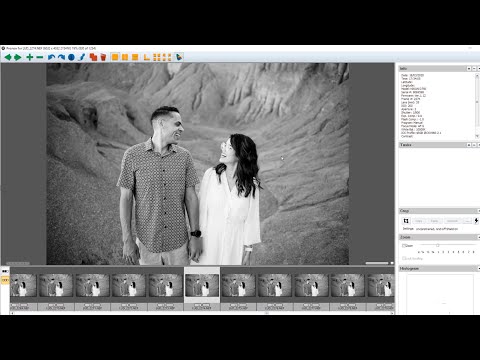Select the L-shaped layout icon
Viewport: 480px width, 360px height.
pyautogui.click(x=147, y=57)
